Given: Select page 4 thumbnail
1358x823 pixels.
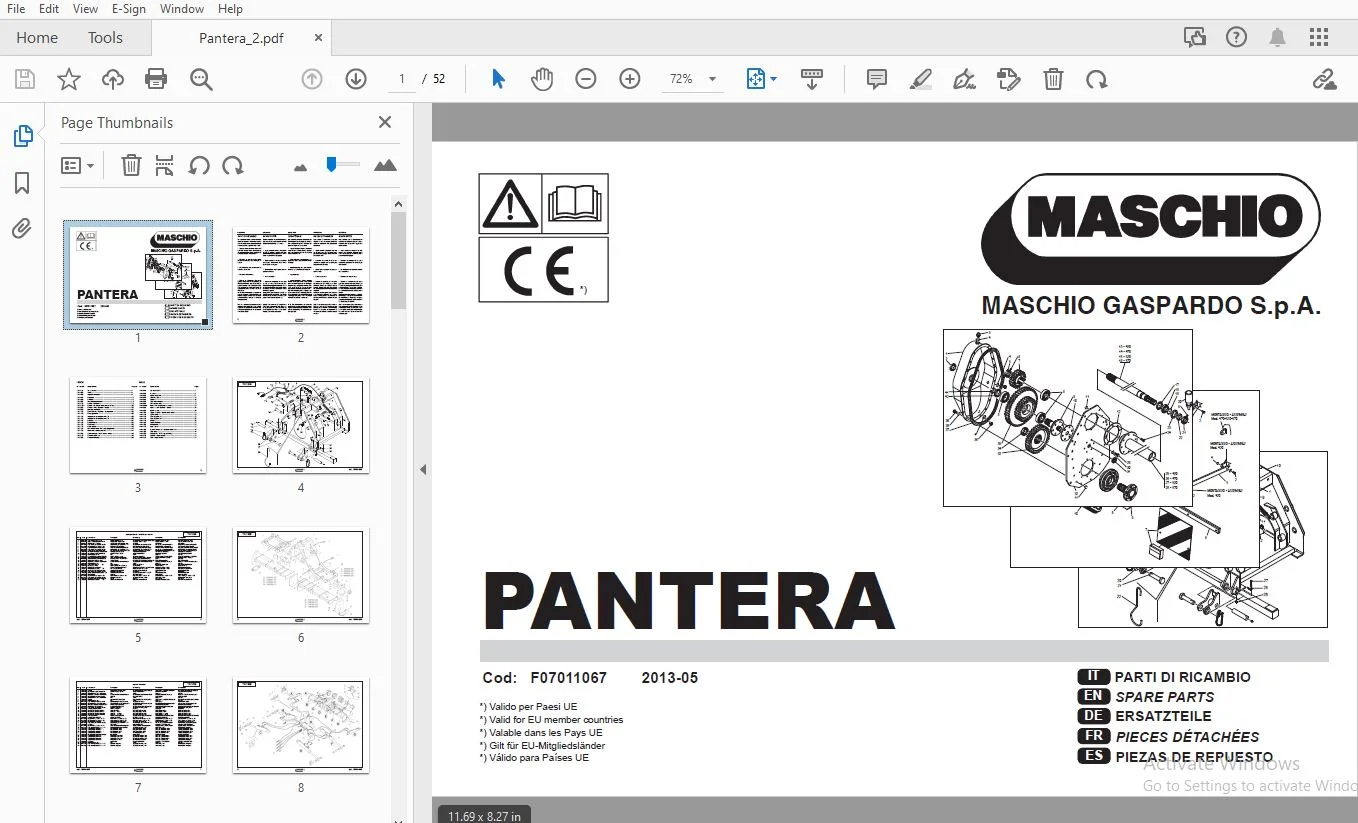Looking at the screenshot, I should coord(301,425).
